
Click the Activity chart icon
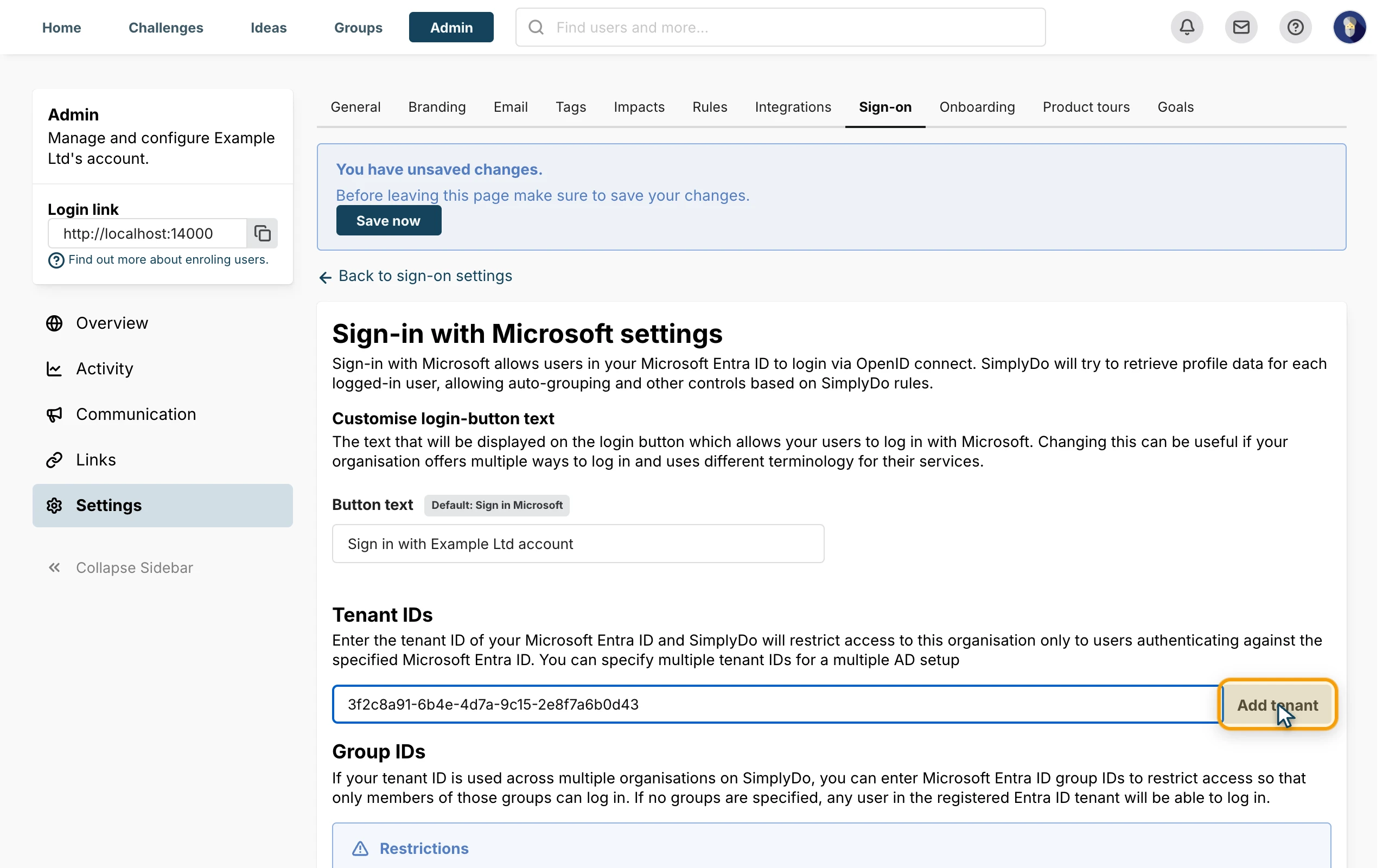pyautogui.click(x=54, y=368)
